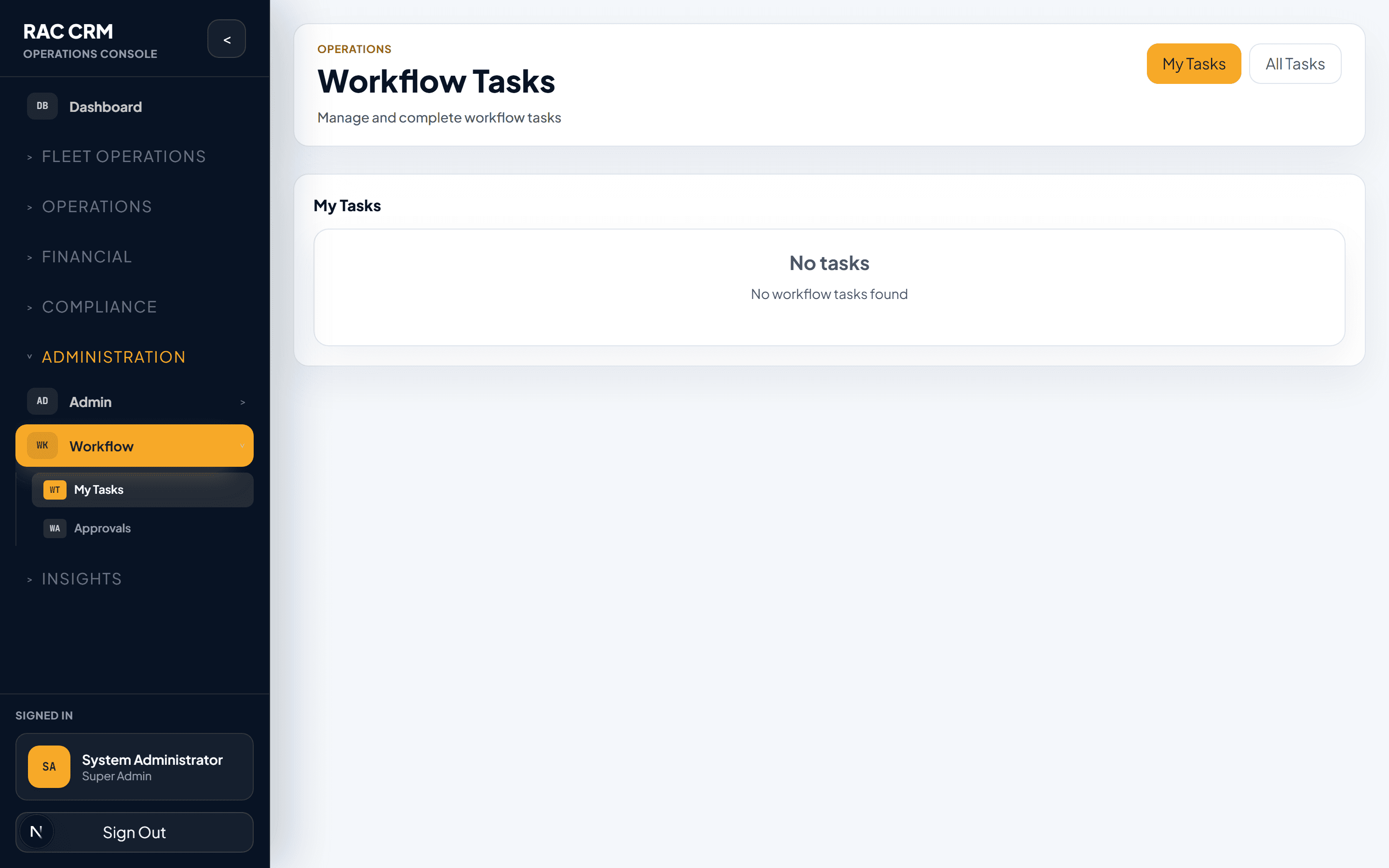Expand the Operations sidebar section

pos(90,207)
